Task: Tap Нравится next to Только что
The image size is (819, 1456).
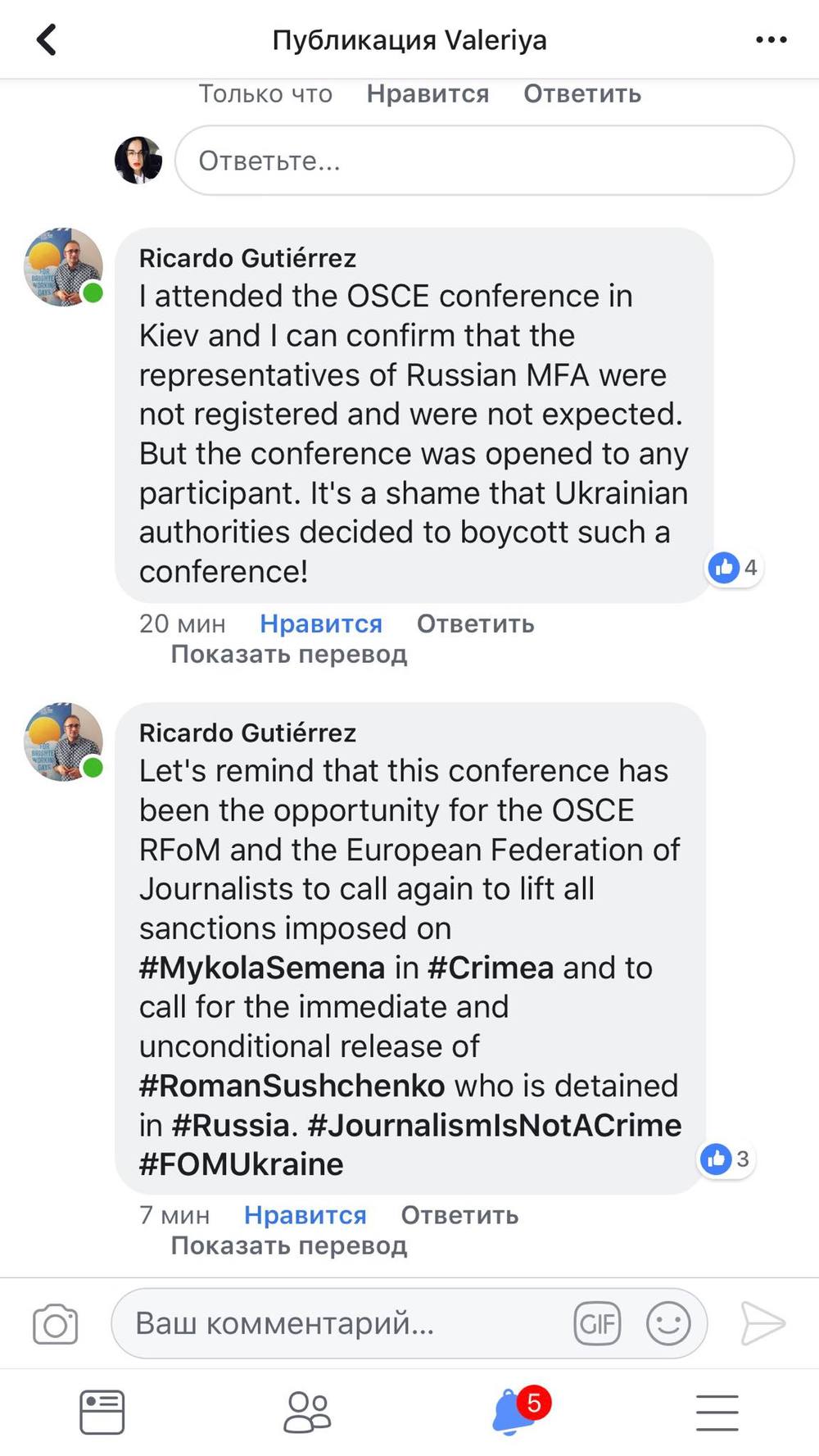Action: (428, 94)
